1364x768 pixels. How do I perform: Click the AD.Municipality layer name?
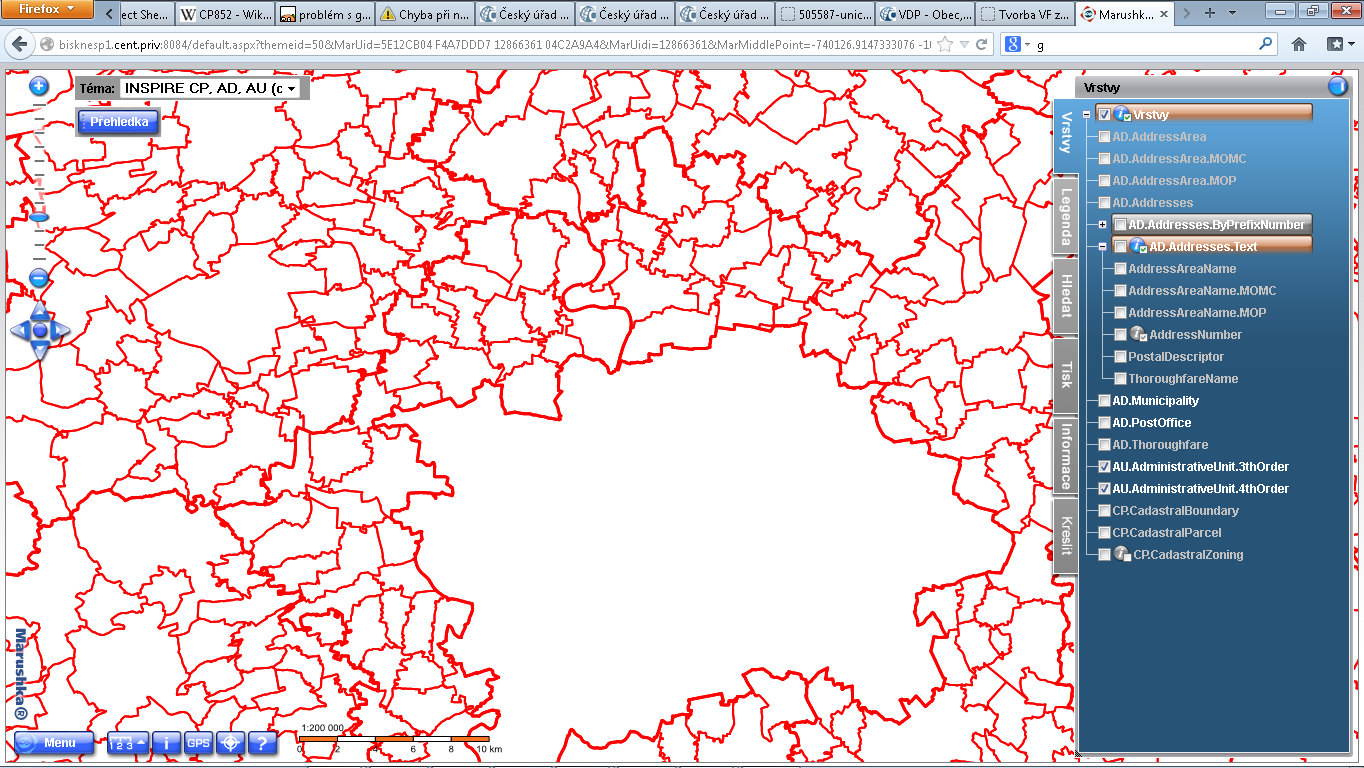pos(1155,401)
